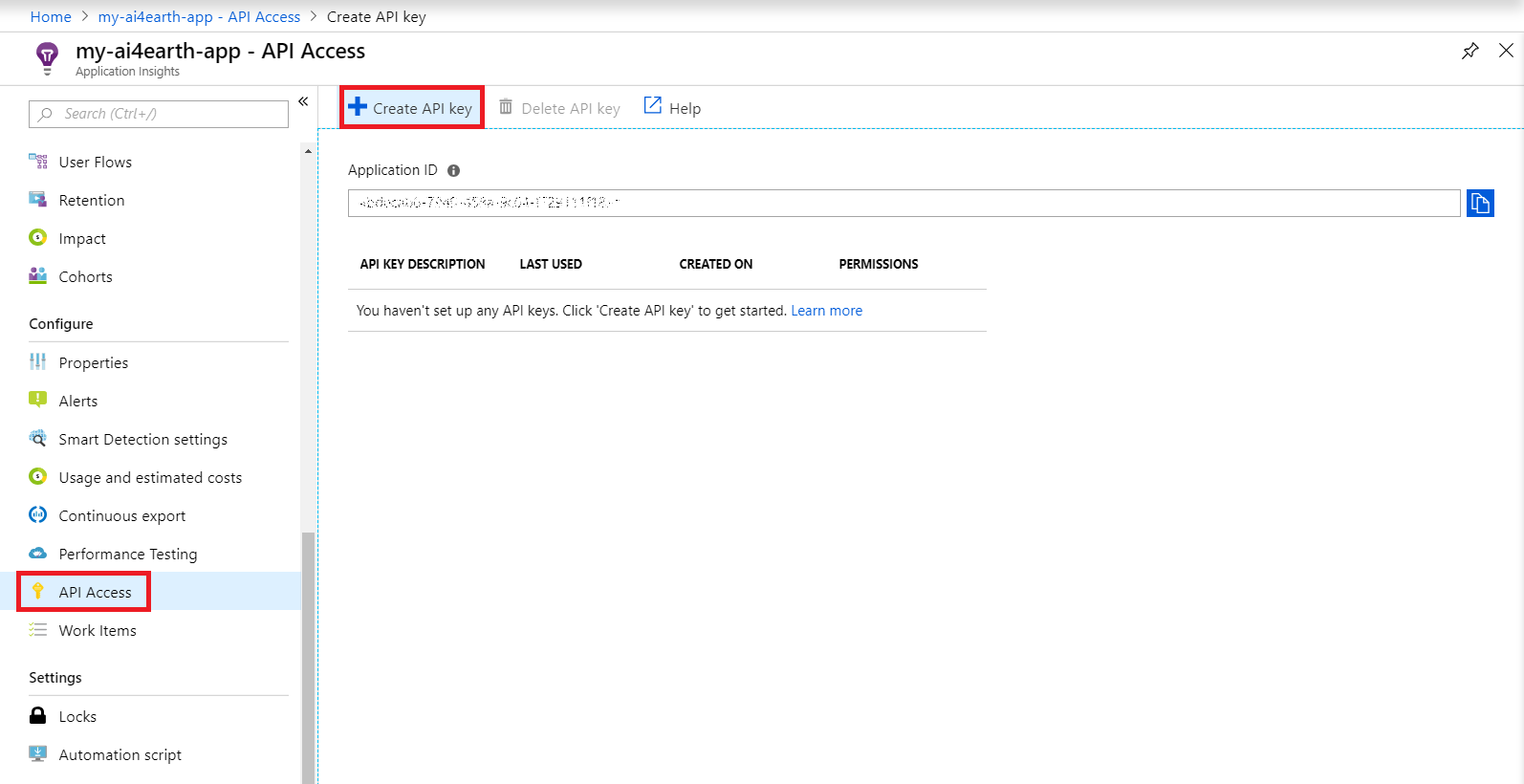Viewport: 1524px width, 784px height.
Task: Click the Work Items list icon
Action: (38, 630)
